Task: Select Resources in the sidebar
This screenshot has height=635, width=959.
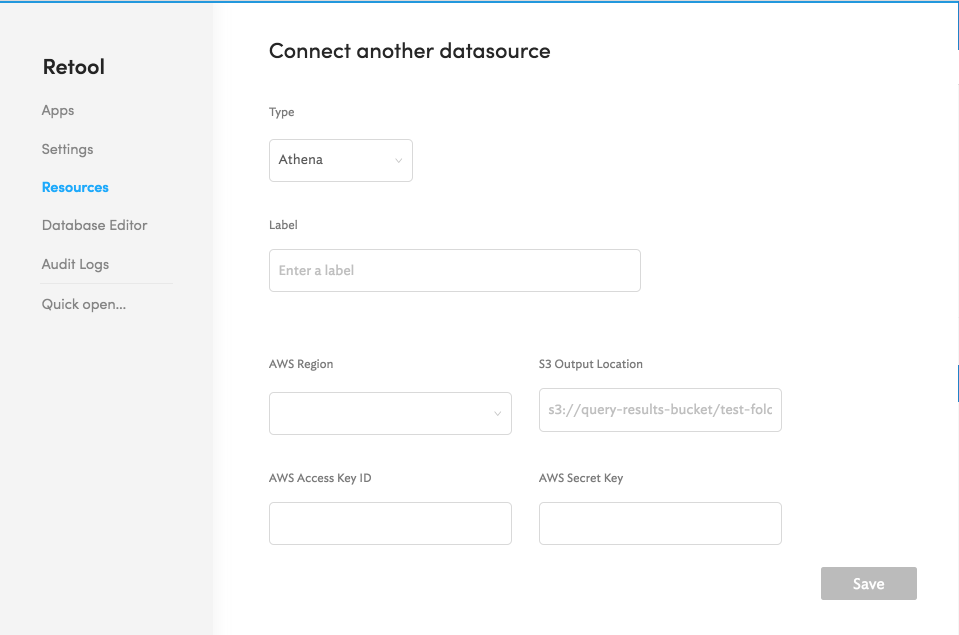Action: click(x=75, y=187)
